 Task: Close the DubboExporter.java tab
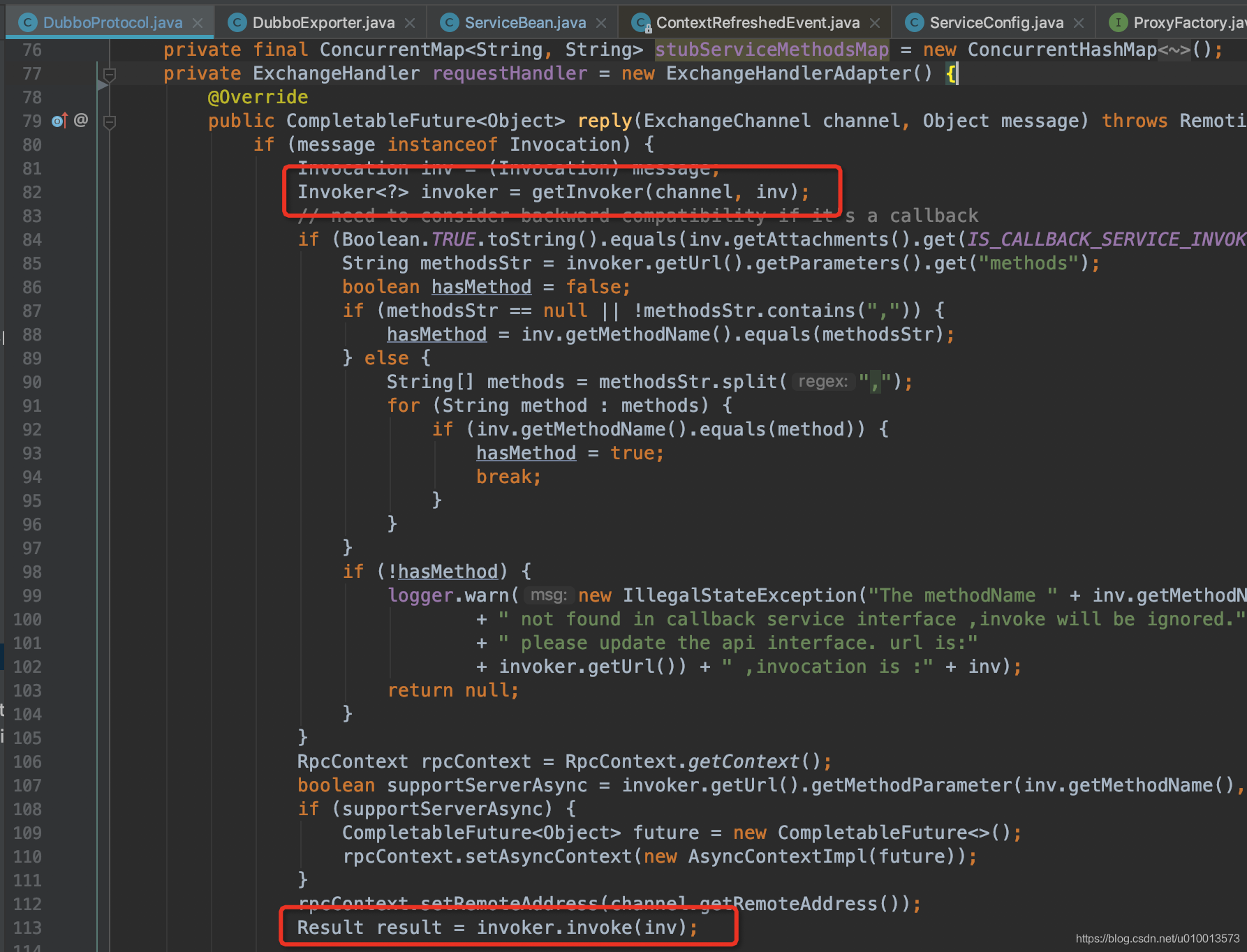pos(410,23)
